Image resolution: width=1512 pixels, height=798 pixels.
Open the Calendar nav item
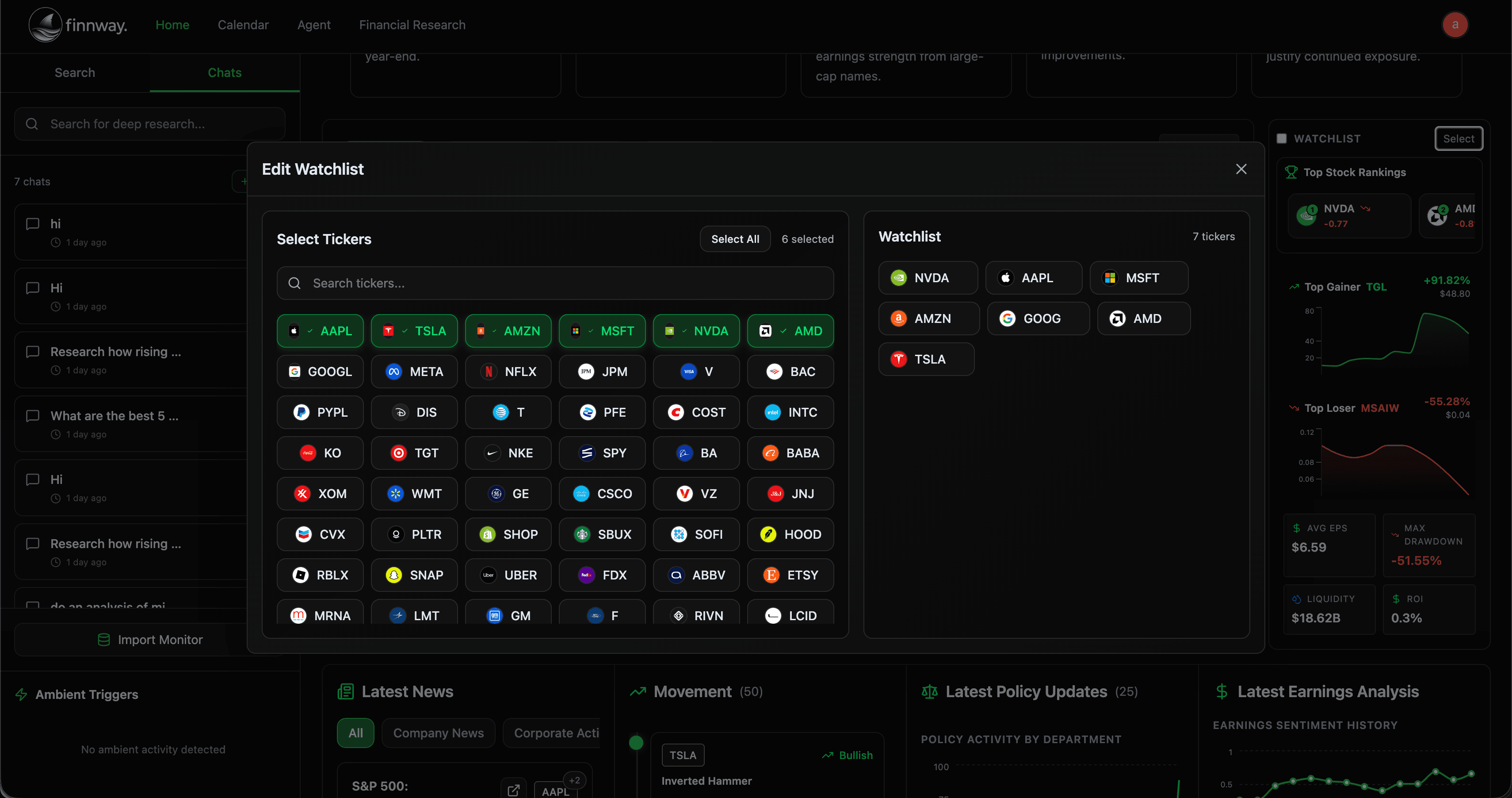[x=243, y=25]
